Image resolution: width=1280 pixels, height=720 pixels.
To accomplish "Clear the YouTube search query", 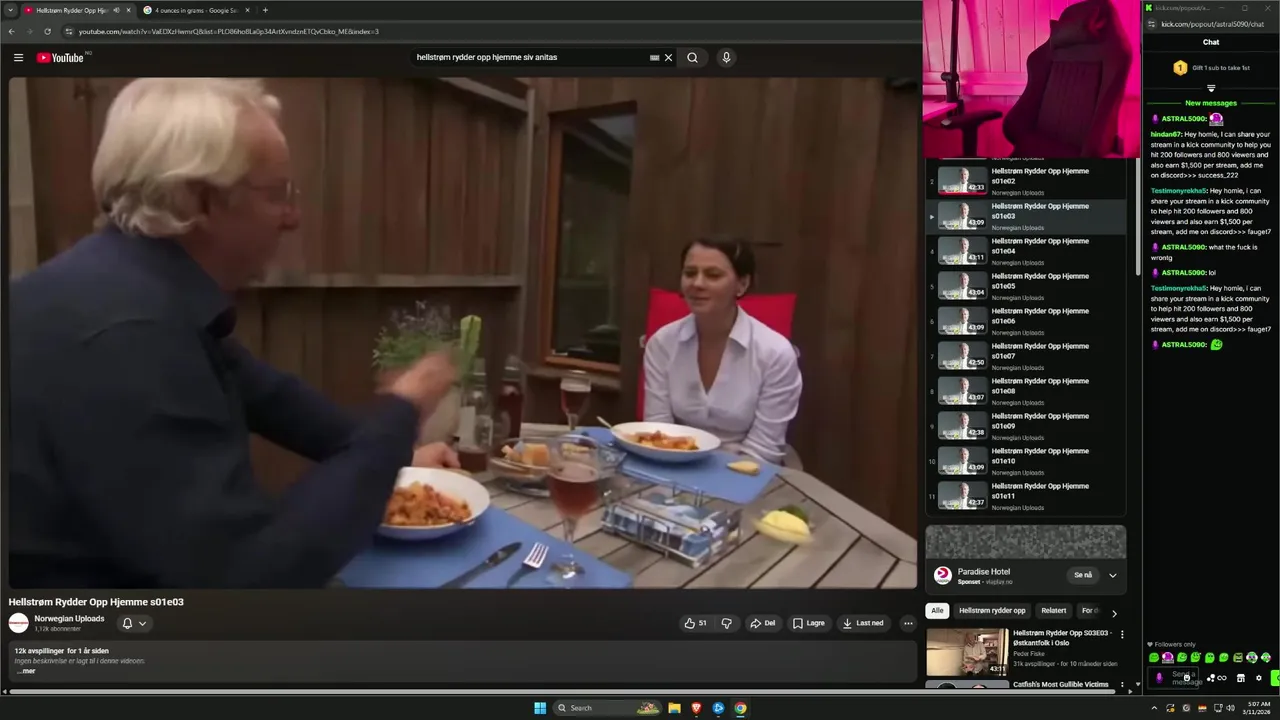I will click(x=668, y=58).
